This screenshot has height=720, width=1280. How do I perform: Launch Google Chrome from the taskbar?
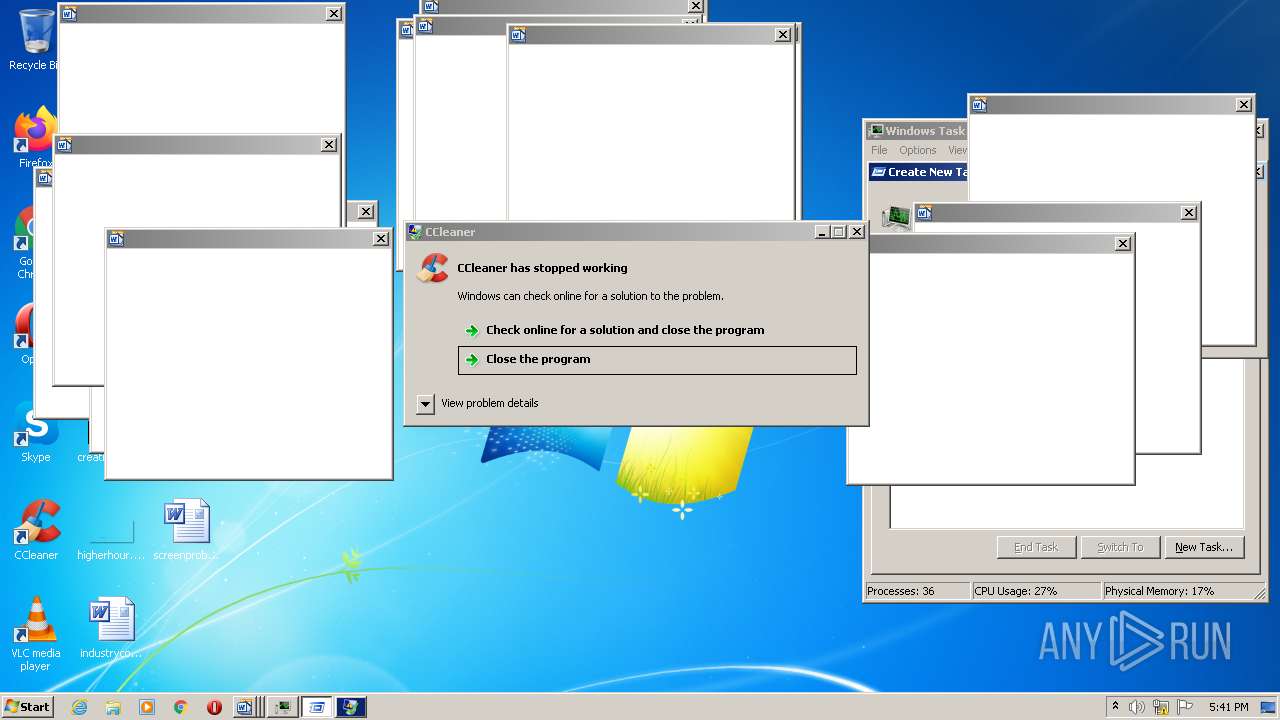pyautogui.click(x=181, y=707)
